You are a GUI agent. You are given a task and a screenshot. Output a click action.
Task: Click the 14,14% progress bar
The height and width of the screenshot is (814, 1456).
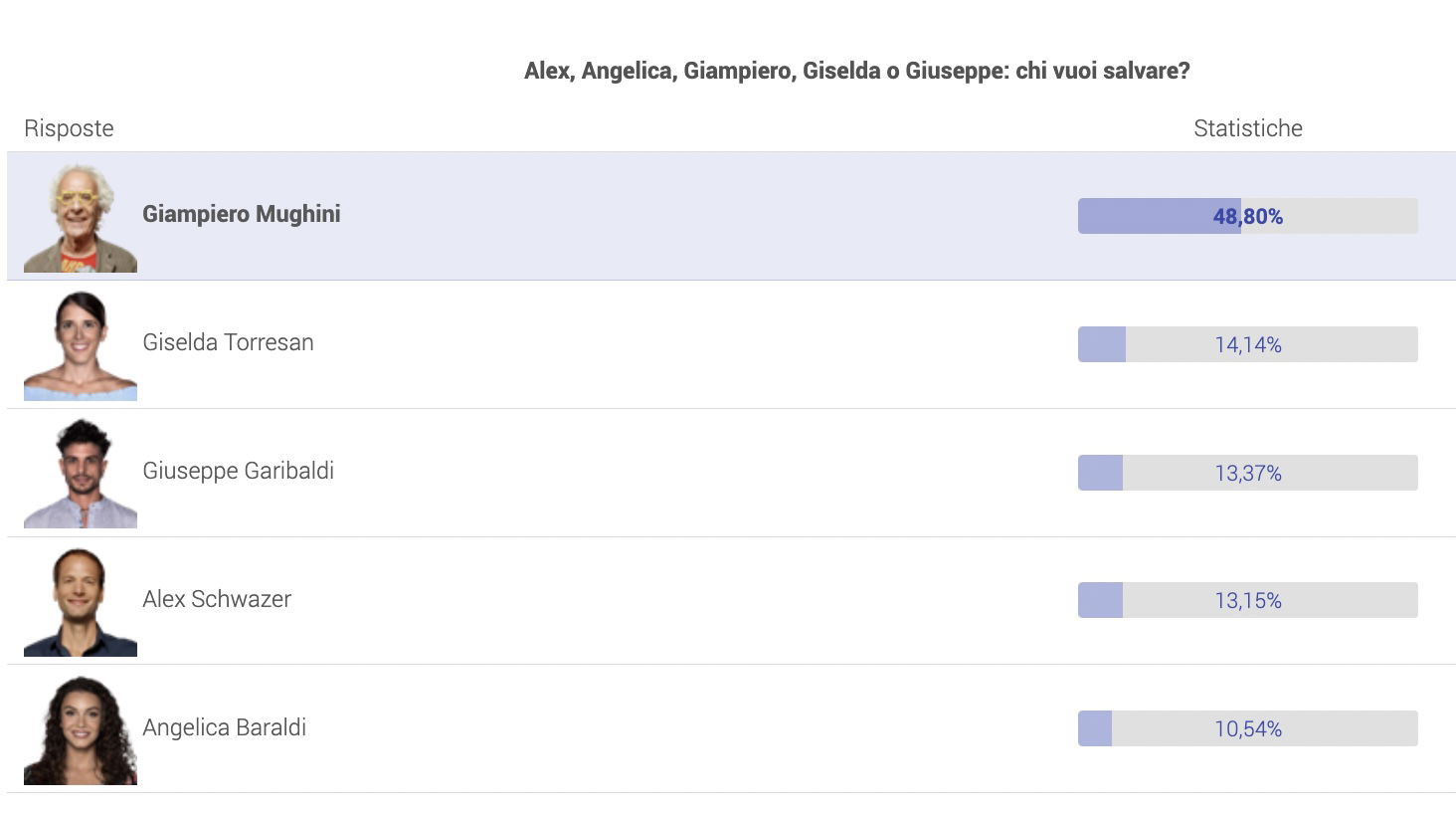tap(1248, 344)
